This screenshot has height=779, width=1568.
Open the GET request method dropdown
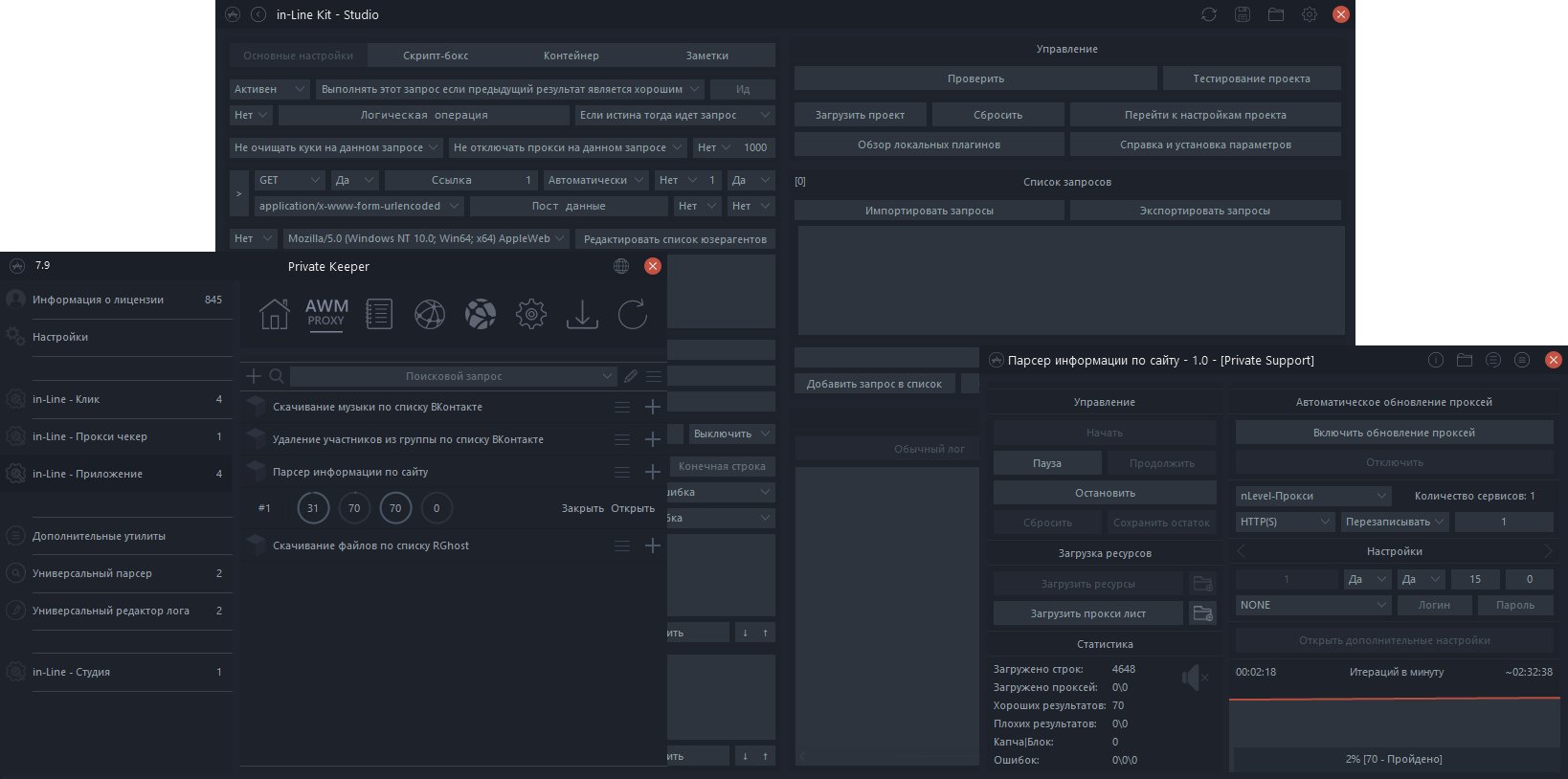pyautogui.click(x=290, y=180)
